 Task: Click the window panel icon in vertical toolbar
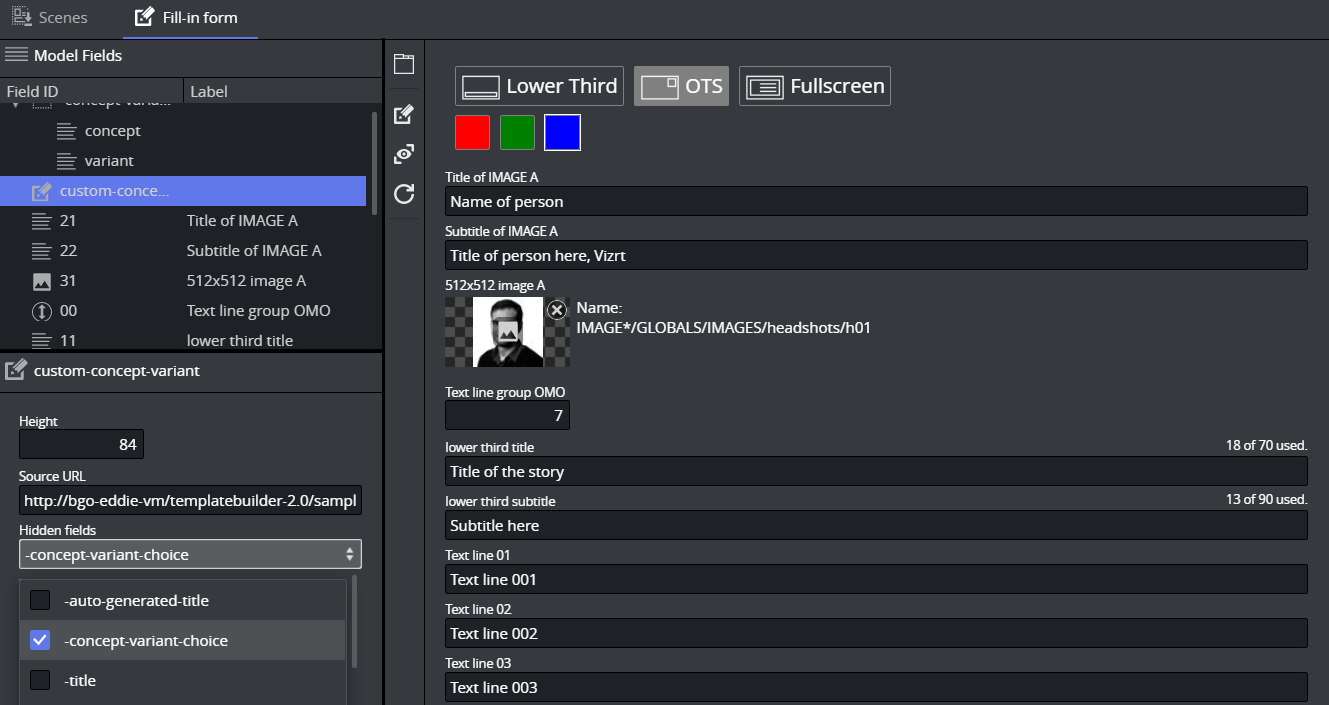coord(404,65)
